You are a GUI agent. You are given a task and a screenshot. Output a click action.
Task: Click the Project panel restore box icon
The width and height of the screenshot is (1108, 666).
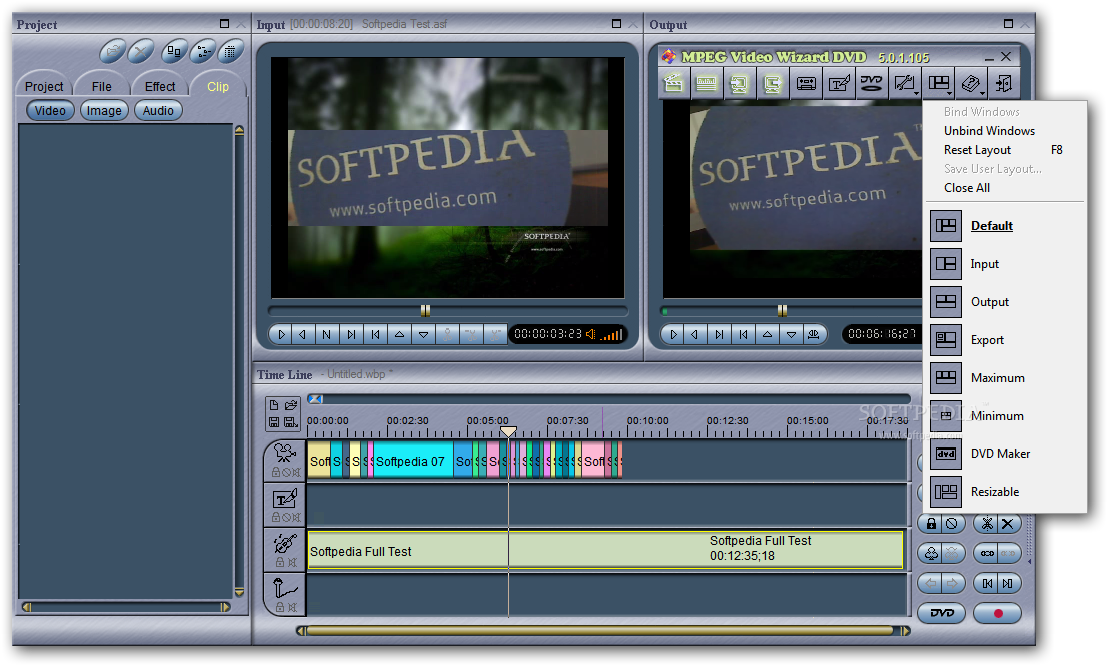pyautogui.click(x=225, y=23)
